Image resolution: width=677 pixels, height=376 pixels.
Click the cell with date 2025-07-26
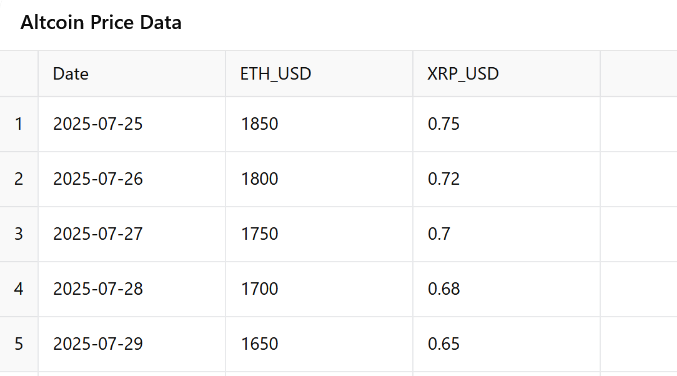pyautogui.click(x=132, y=179)
